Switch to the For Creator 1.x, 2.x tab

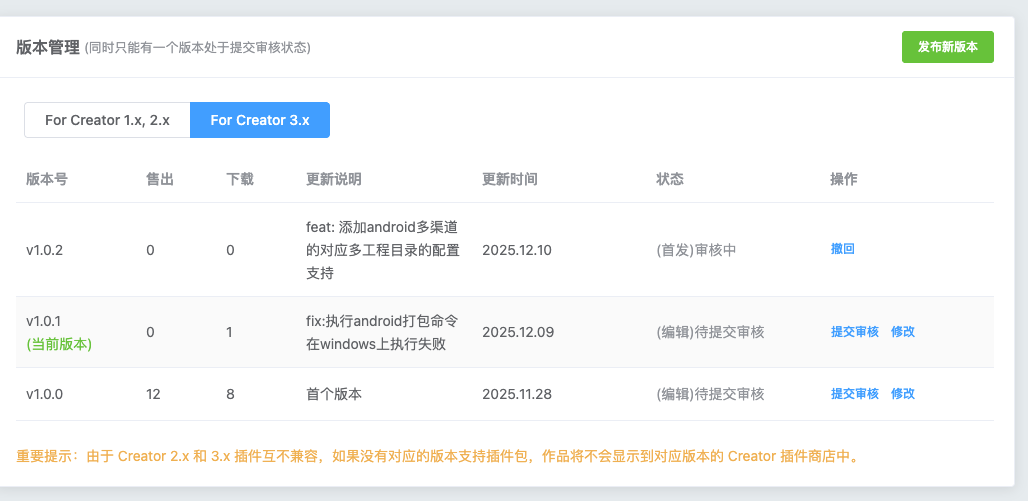tap(107, 120)
